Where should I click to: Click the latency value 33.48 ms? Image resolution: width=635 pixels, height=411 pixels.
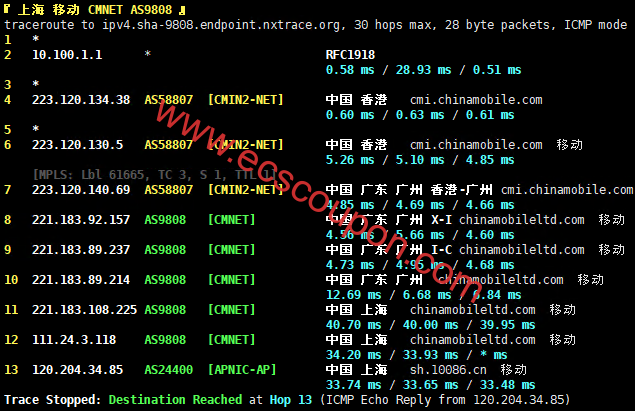point(507,384)
